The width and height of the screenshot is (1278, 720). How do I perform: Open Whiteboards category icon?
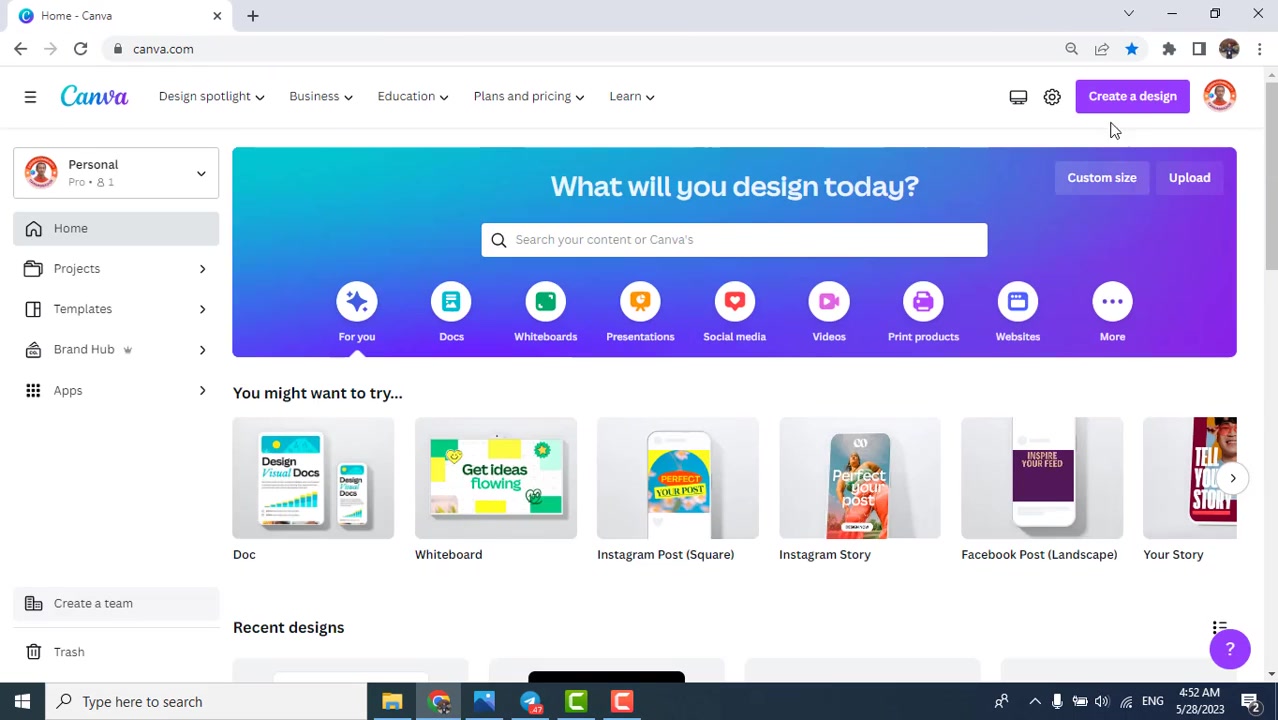(545, 301)
